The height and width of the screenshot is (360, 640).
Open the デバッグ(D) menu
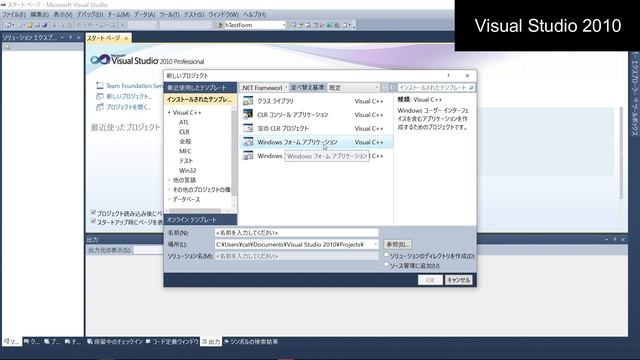90,14
